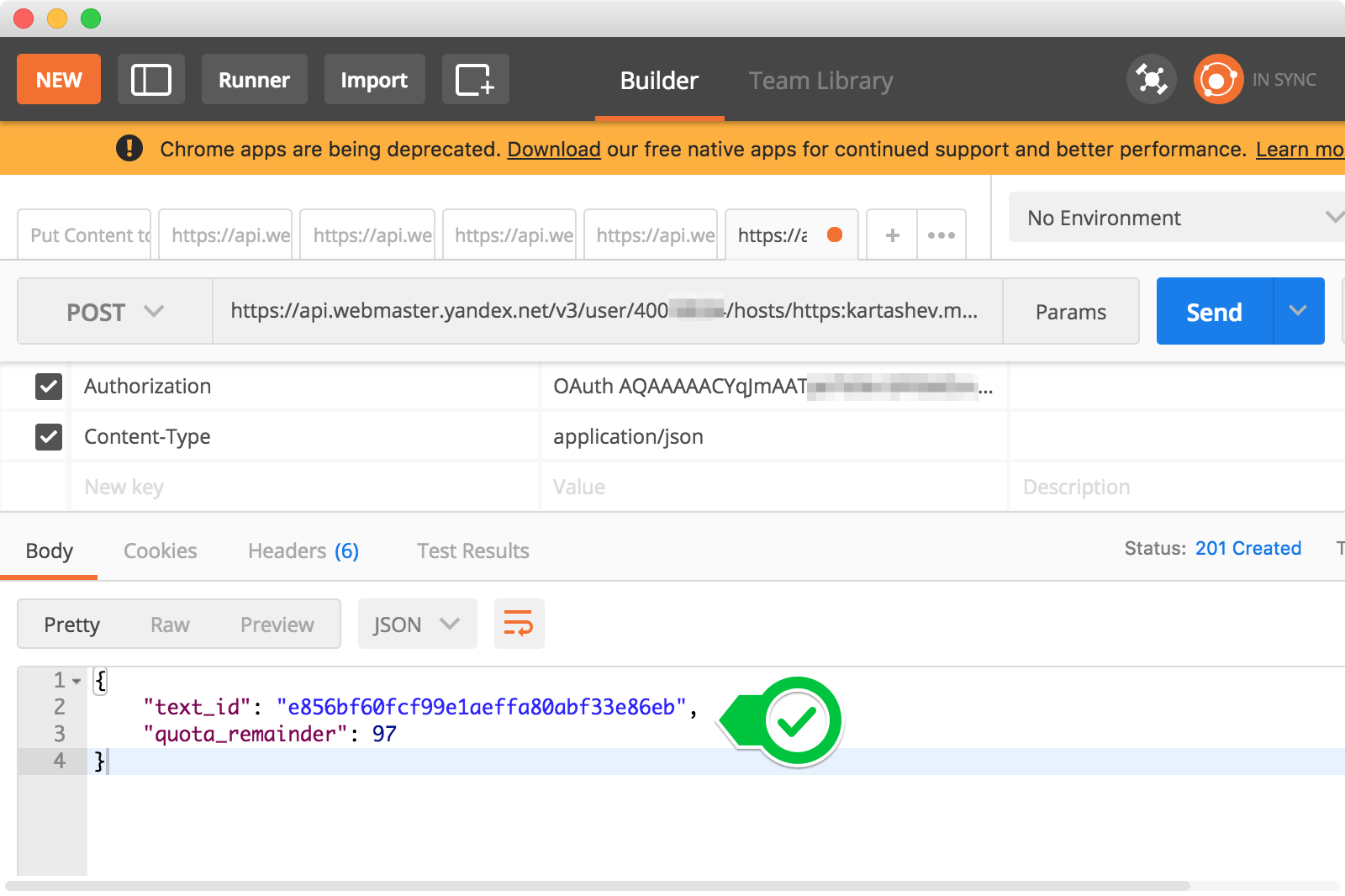
Task: Open the interceptor satellite icon
Action: pos(1151,80)
